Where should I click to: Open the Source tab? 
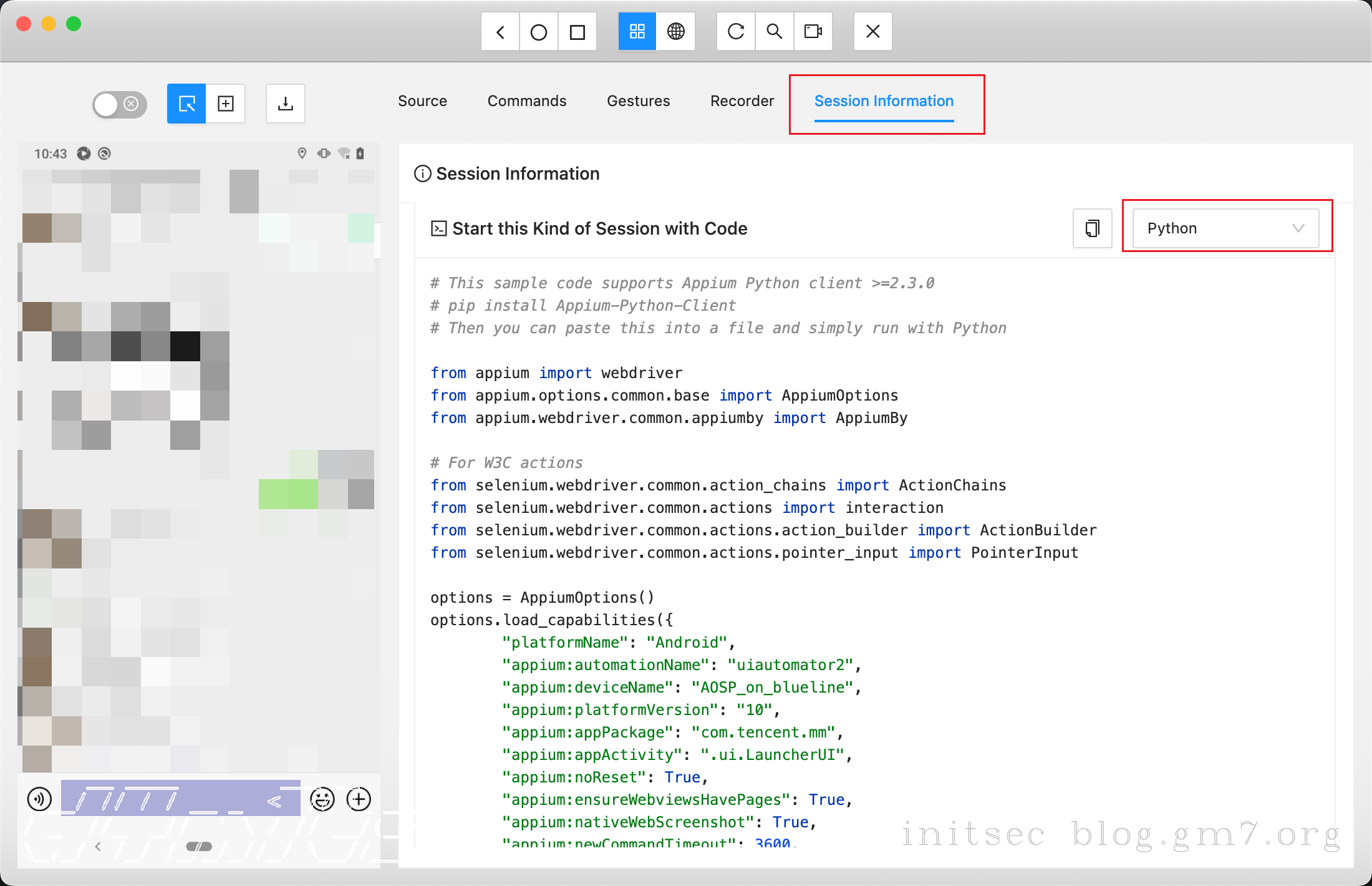(422, 101)
